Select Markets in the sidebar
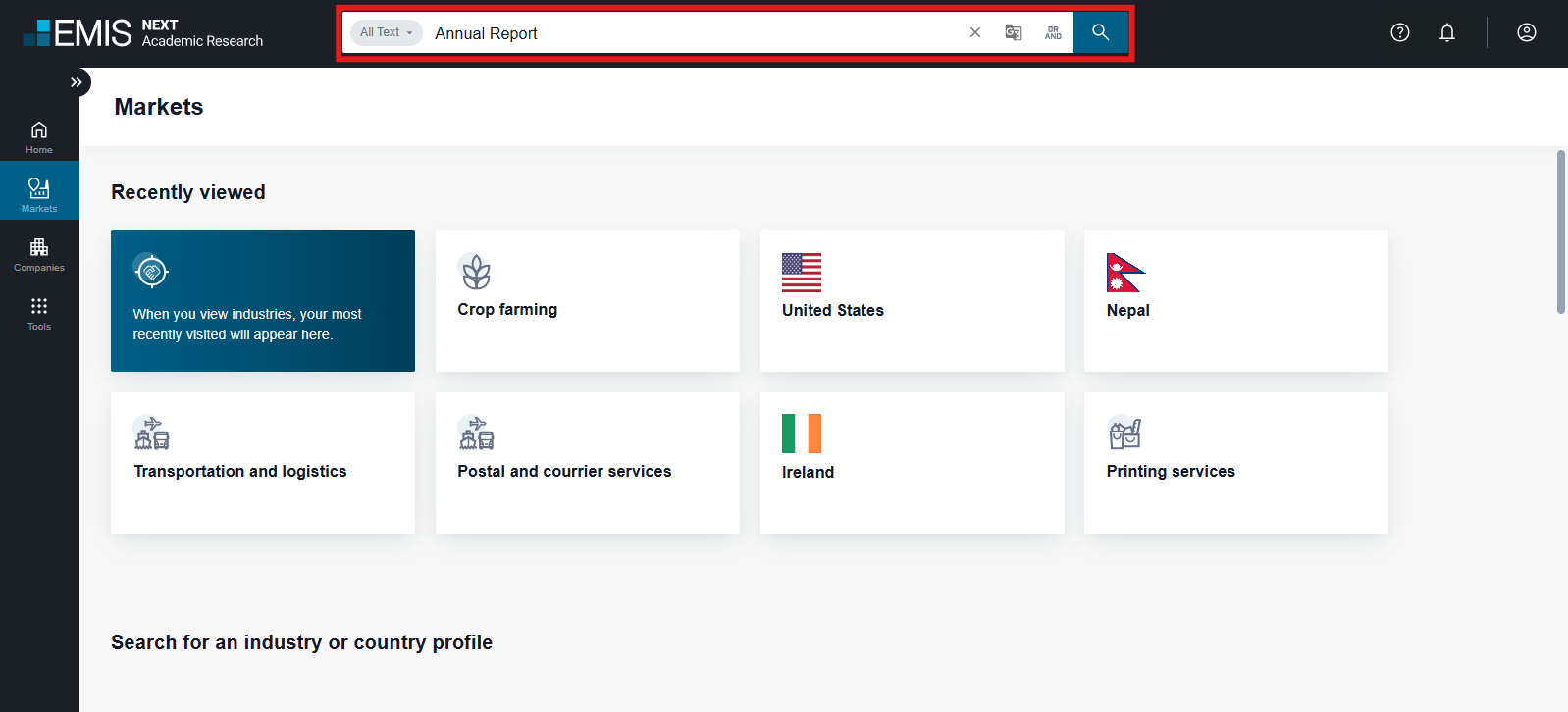1568x712 pixels. point(39,193)
